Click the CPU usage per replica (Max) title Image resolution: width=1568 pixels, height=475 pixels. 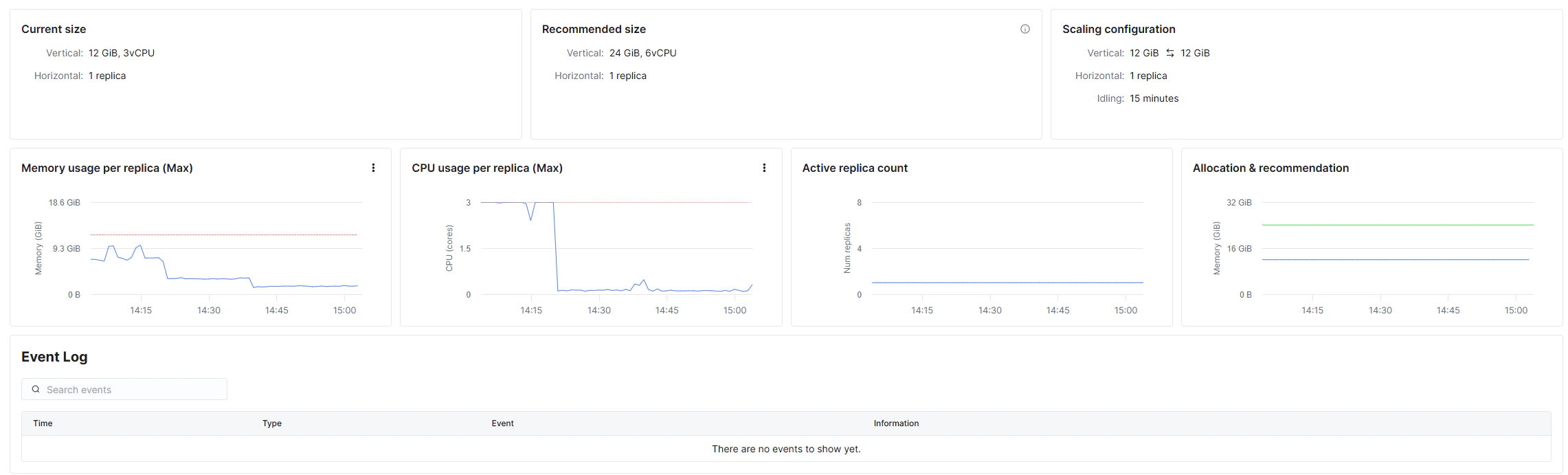tap(487, 168)
